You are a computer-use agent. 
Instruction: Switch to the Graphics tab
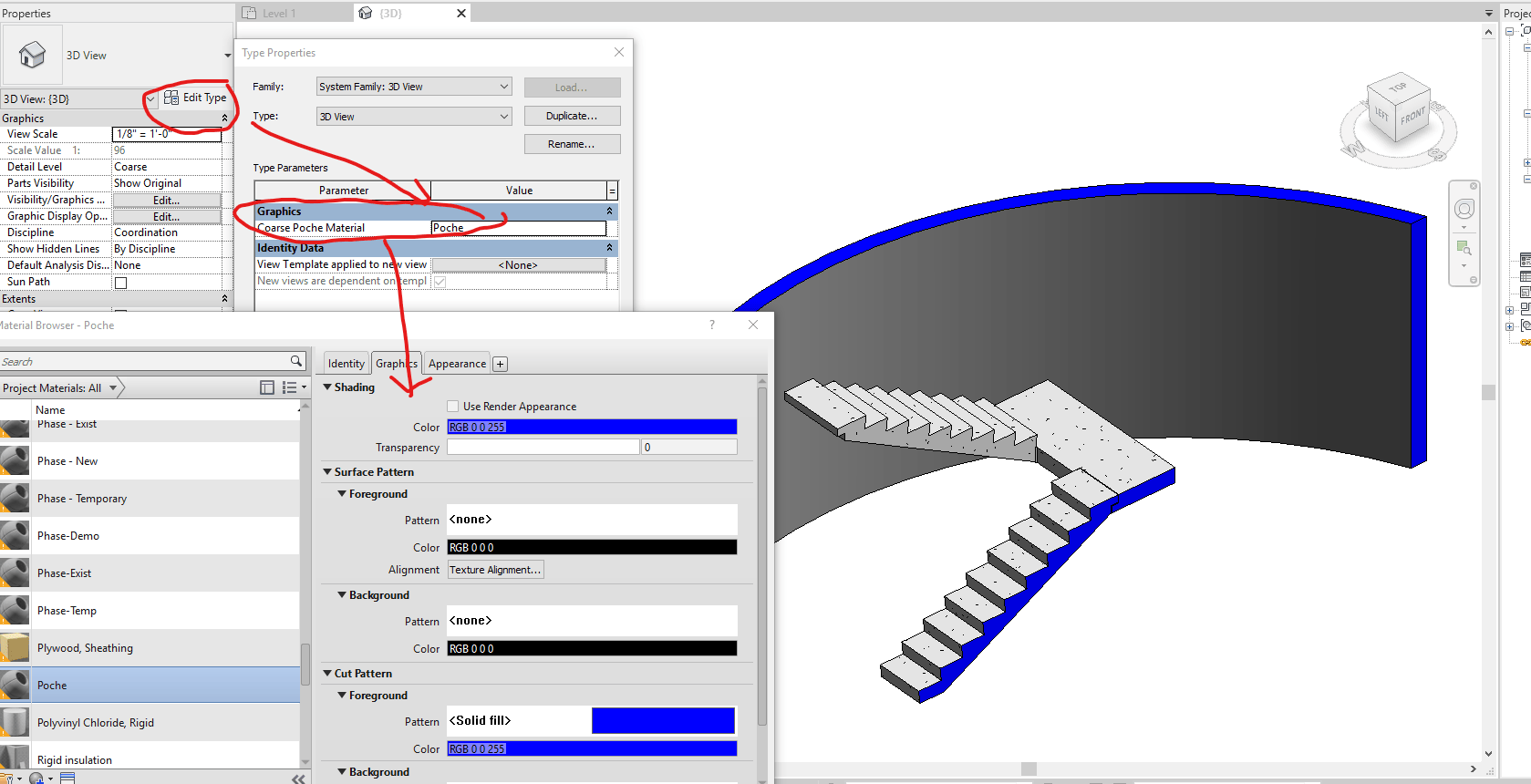[x=397, y=363]
